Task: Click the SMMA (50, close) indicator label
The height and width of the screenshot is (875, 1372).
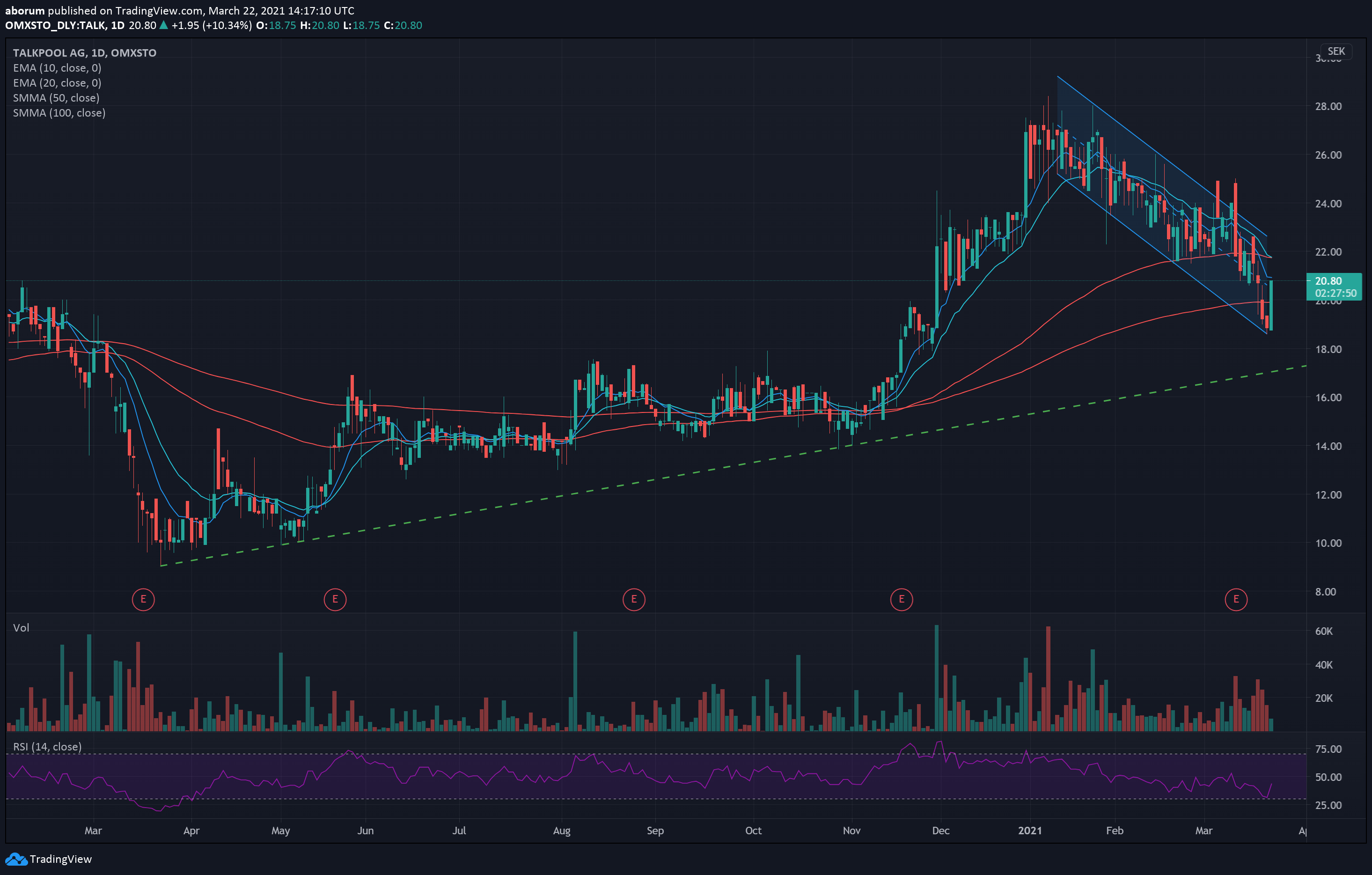Action: point(56,98)
